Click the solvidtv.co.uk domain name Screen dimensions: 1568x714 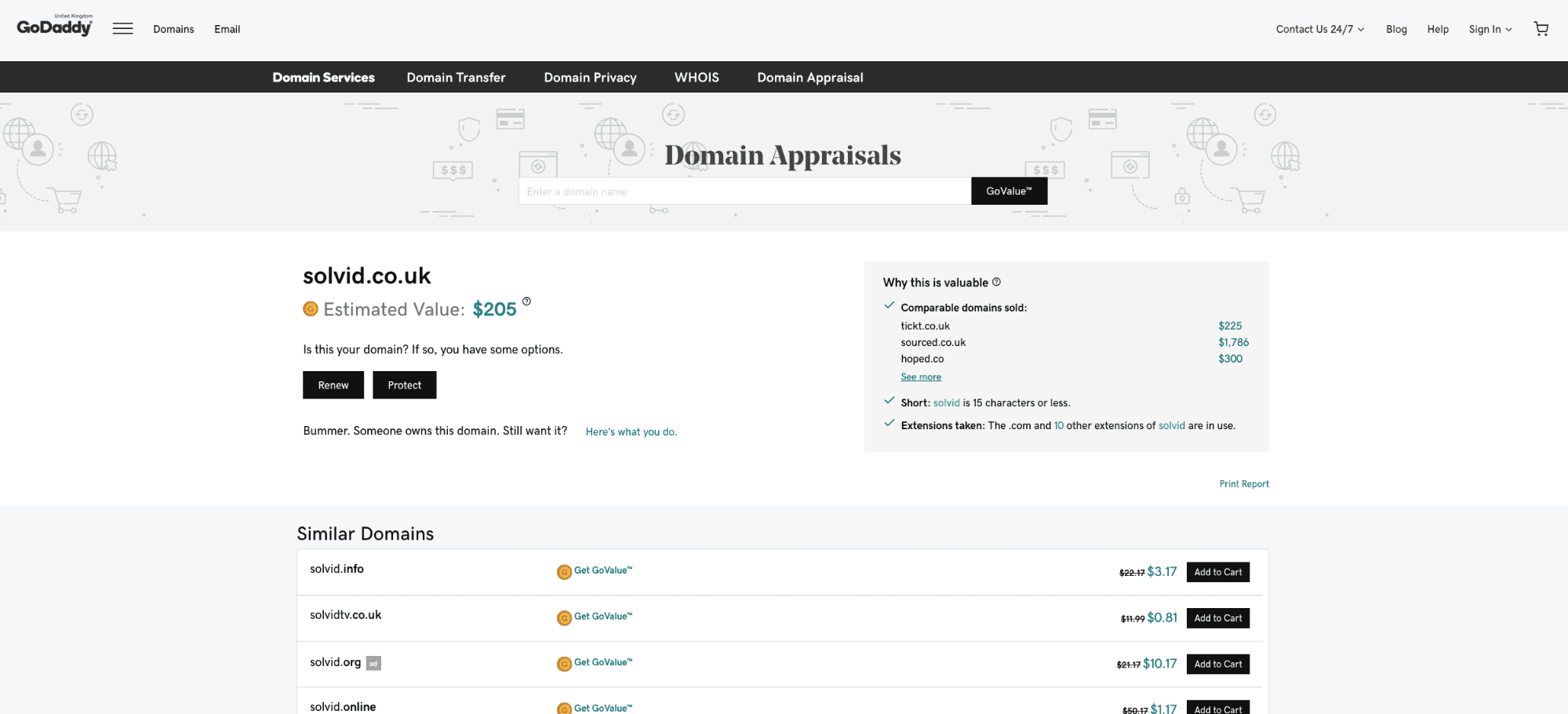pos(345,615)
